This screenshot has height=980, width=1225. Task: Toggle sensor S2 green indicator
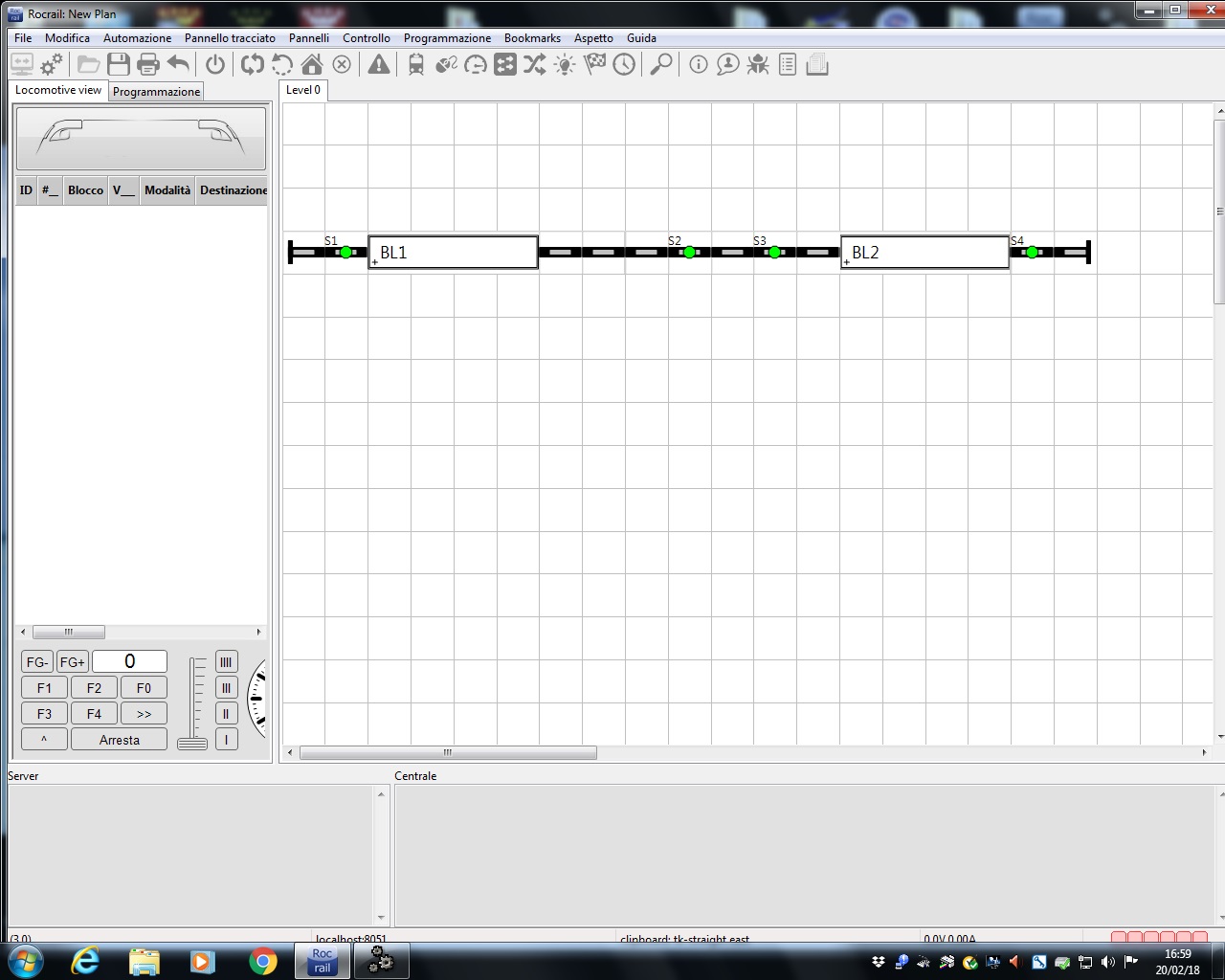689,253
